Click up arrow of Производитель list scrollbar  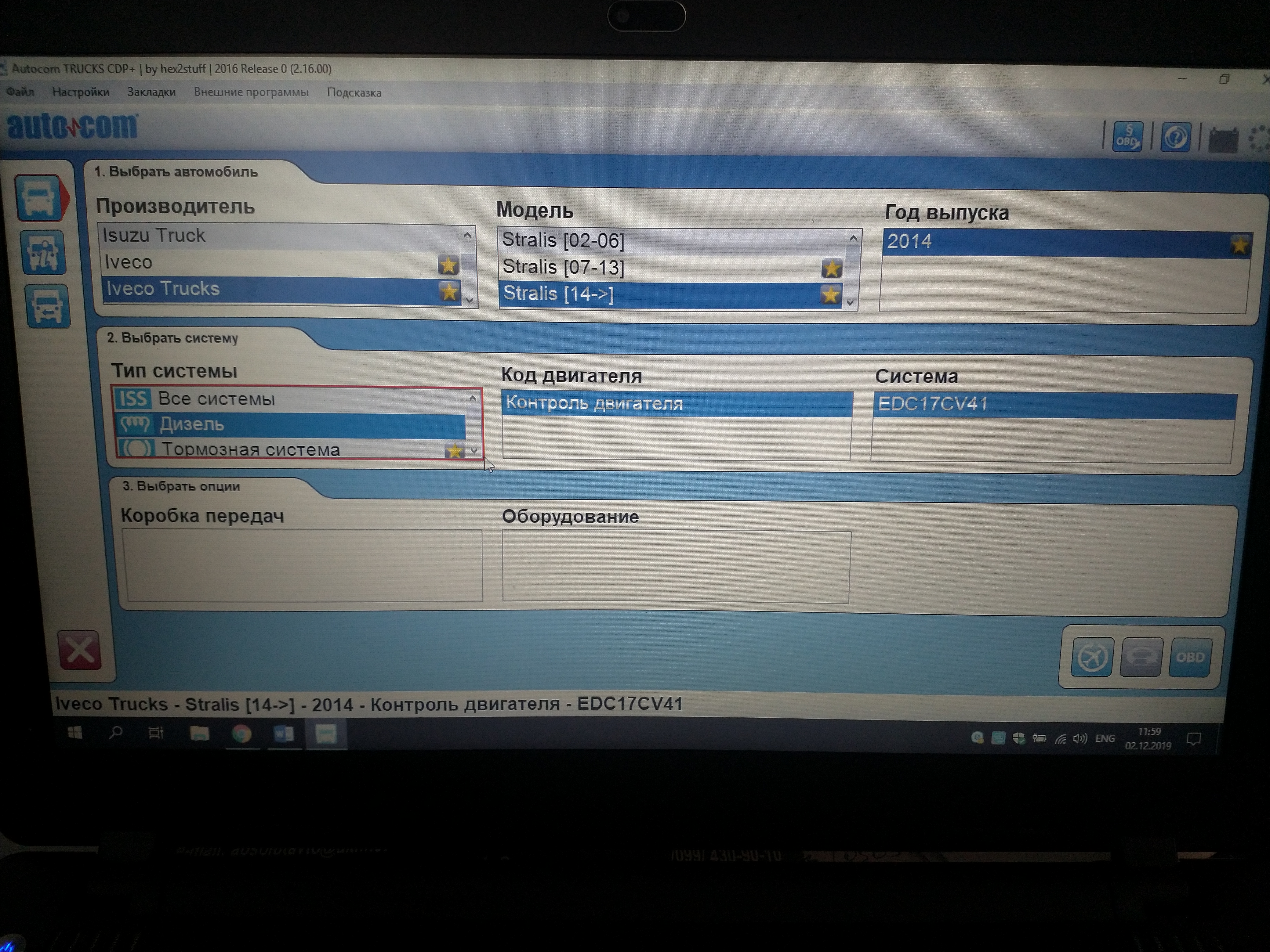coord(467,235)
